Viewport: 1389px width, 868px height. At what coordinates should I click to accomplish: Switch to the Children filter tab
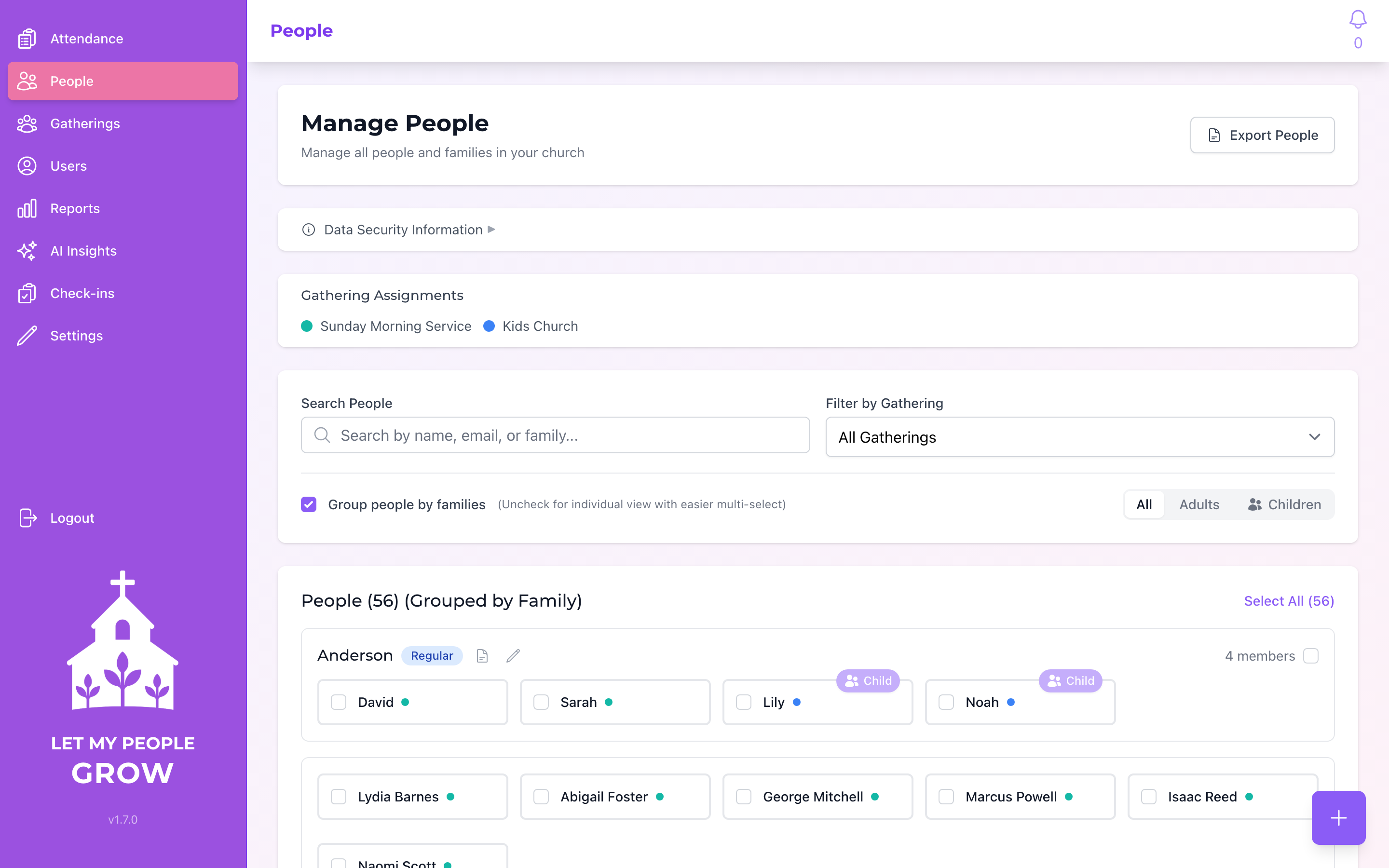pos(1285,504)
